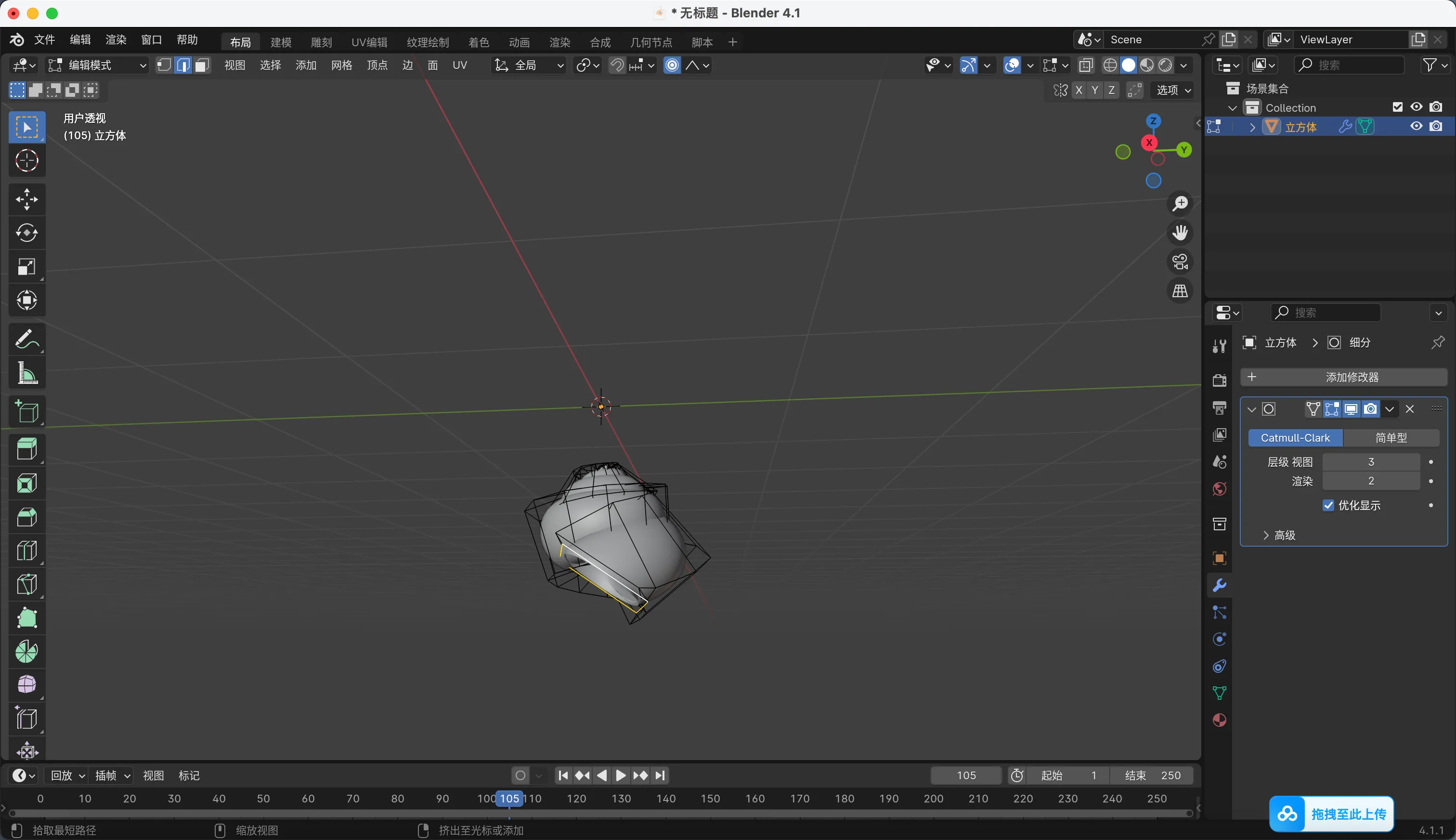Select the Rotate tool
Viewport: 1456px width, 840px height.
(26, 233)
